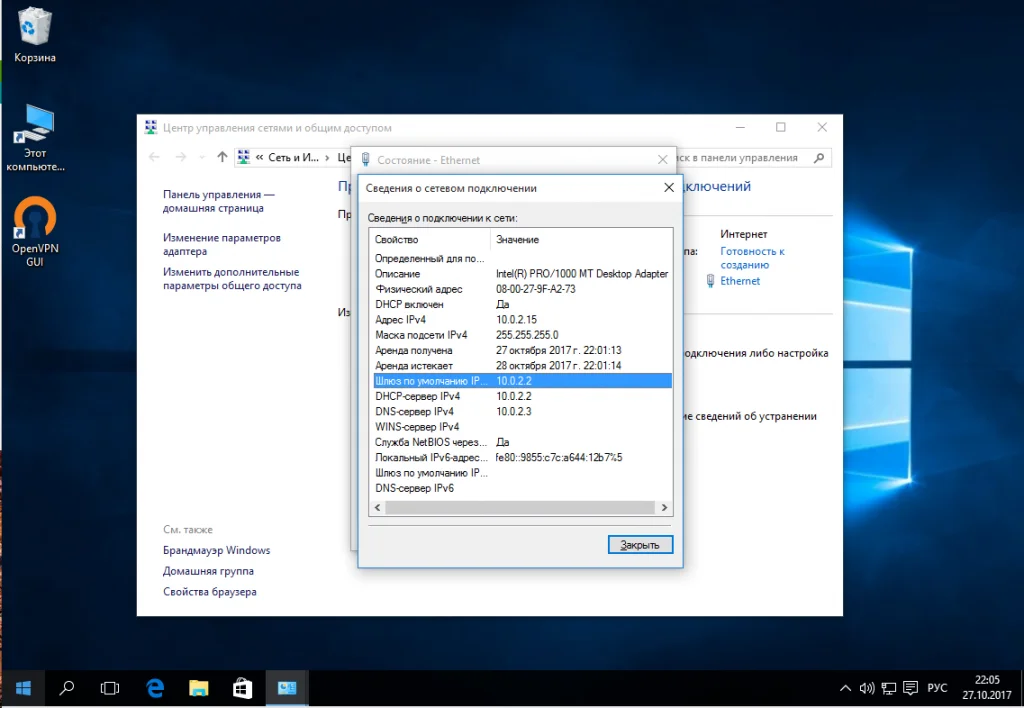
Task: Switch input language via РУС indicator
Action: [937, 688]
